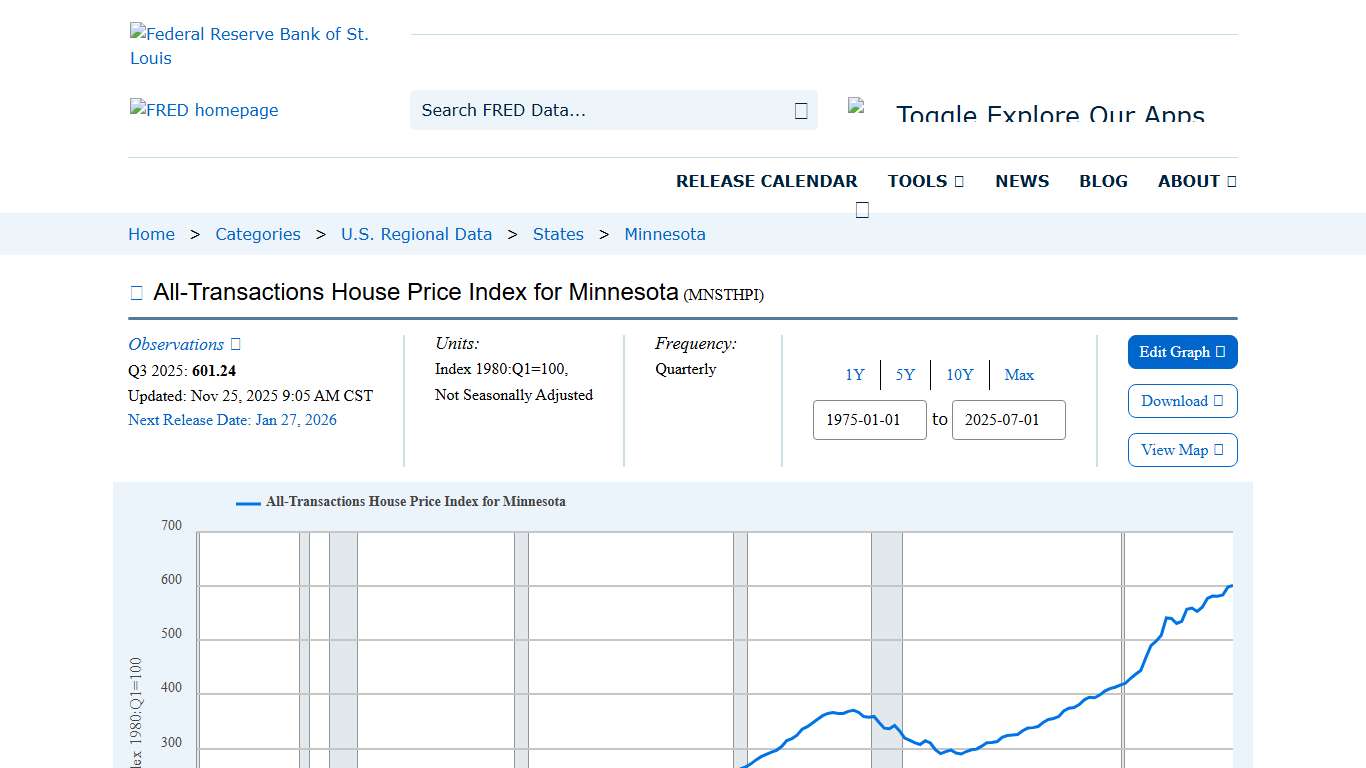The height and width of the screenshot is (768, 1366).
Task: Click the Next Release Date link
Action: [x=232, y=420]
